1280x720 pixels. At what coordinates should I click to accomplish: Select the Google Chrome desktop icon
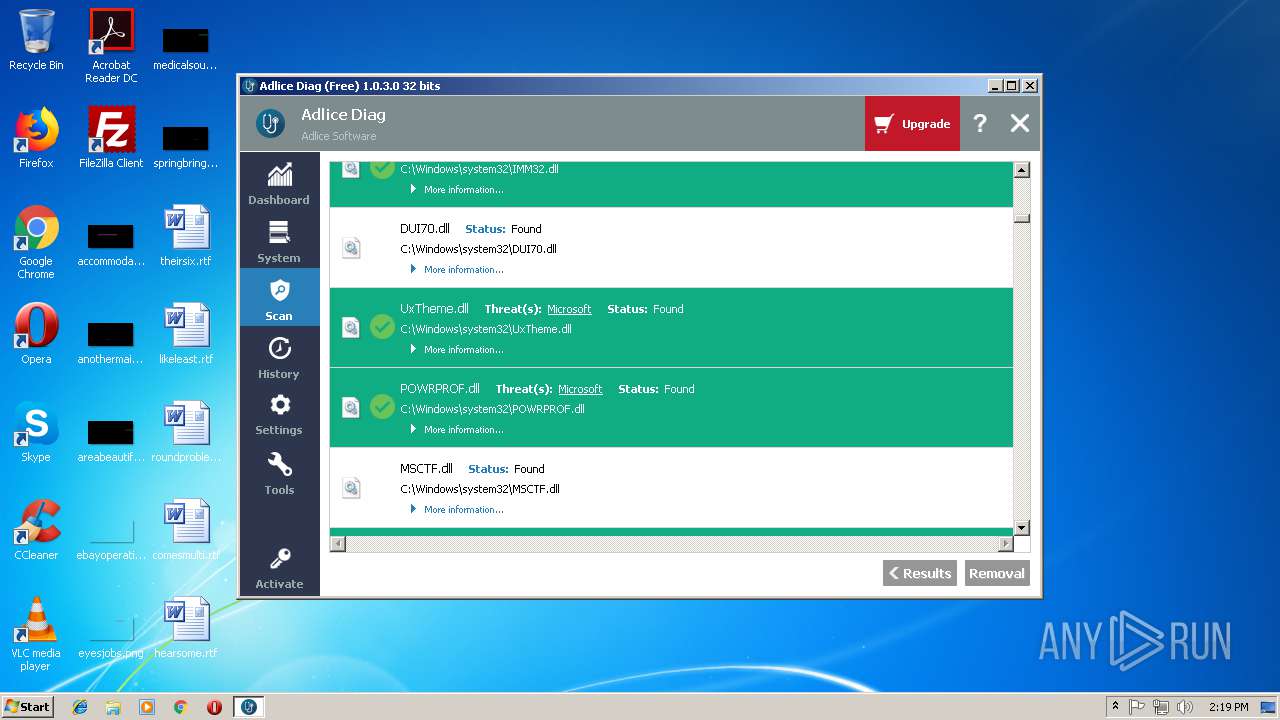[x=36, y=242]
